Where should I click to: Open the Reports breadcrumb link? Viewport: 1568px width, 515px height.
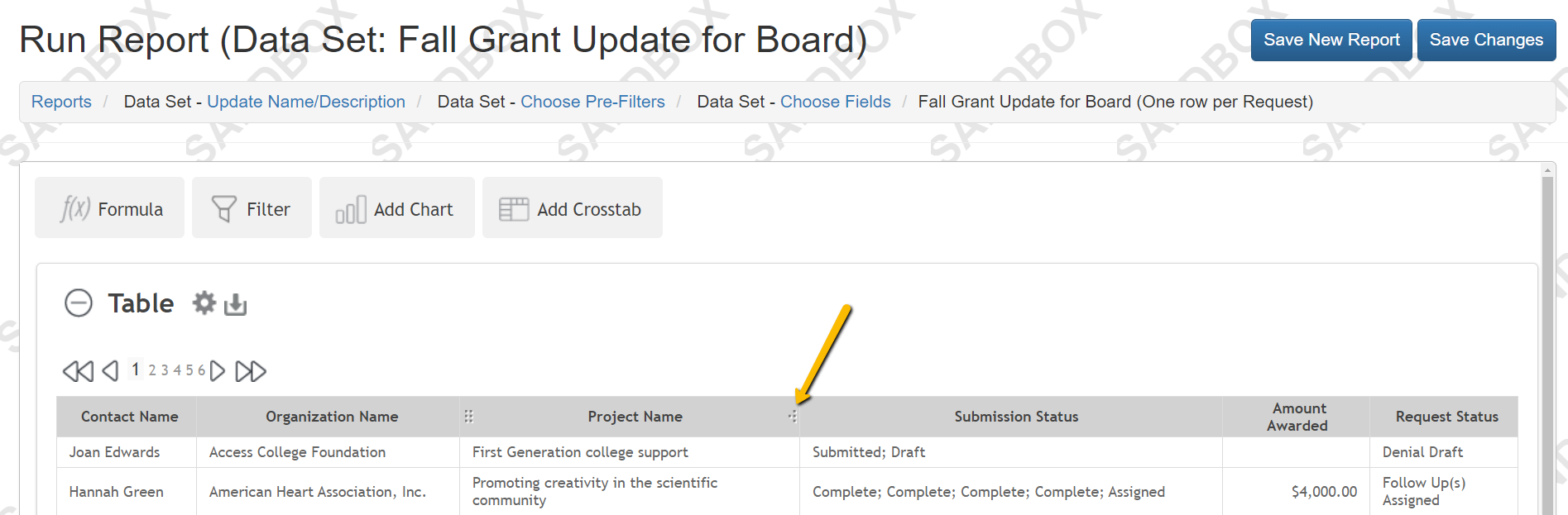[61, 102]
